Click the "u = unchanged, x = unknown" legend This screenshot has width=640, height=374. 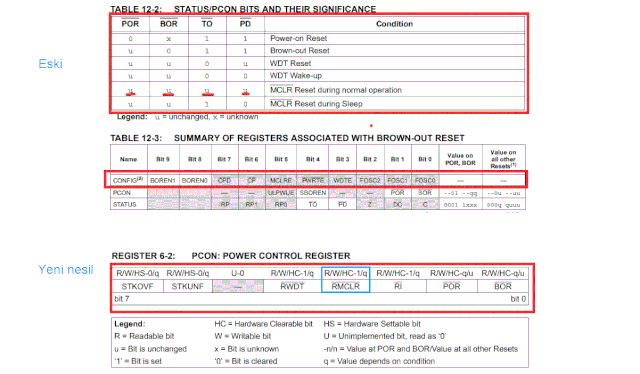coord(207,117)
